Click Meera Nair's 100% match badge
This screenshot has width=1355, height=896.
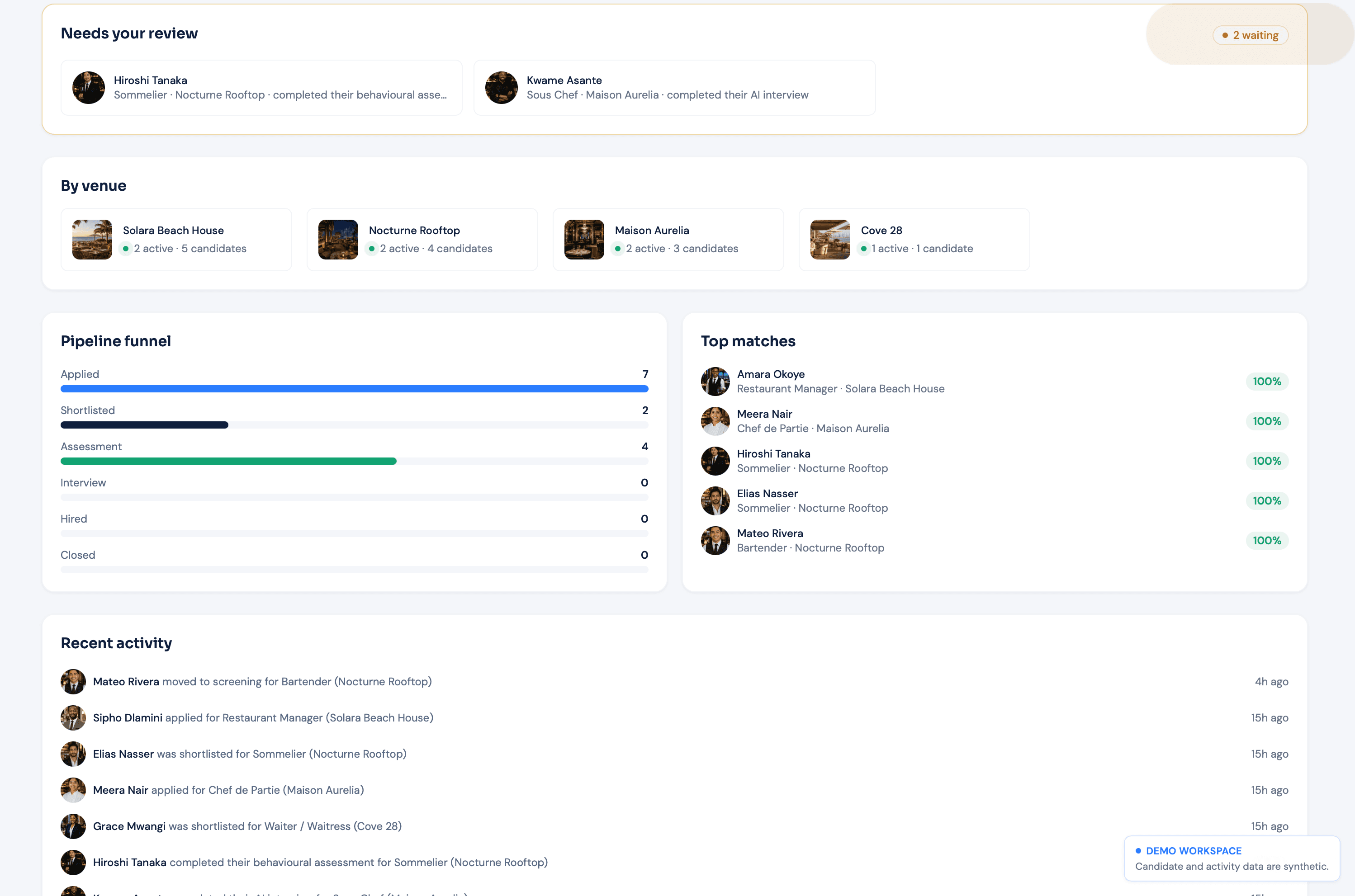point(1266,421)
